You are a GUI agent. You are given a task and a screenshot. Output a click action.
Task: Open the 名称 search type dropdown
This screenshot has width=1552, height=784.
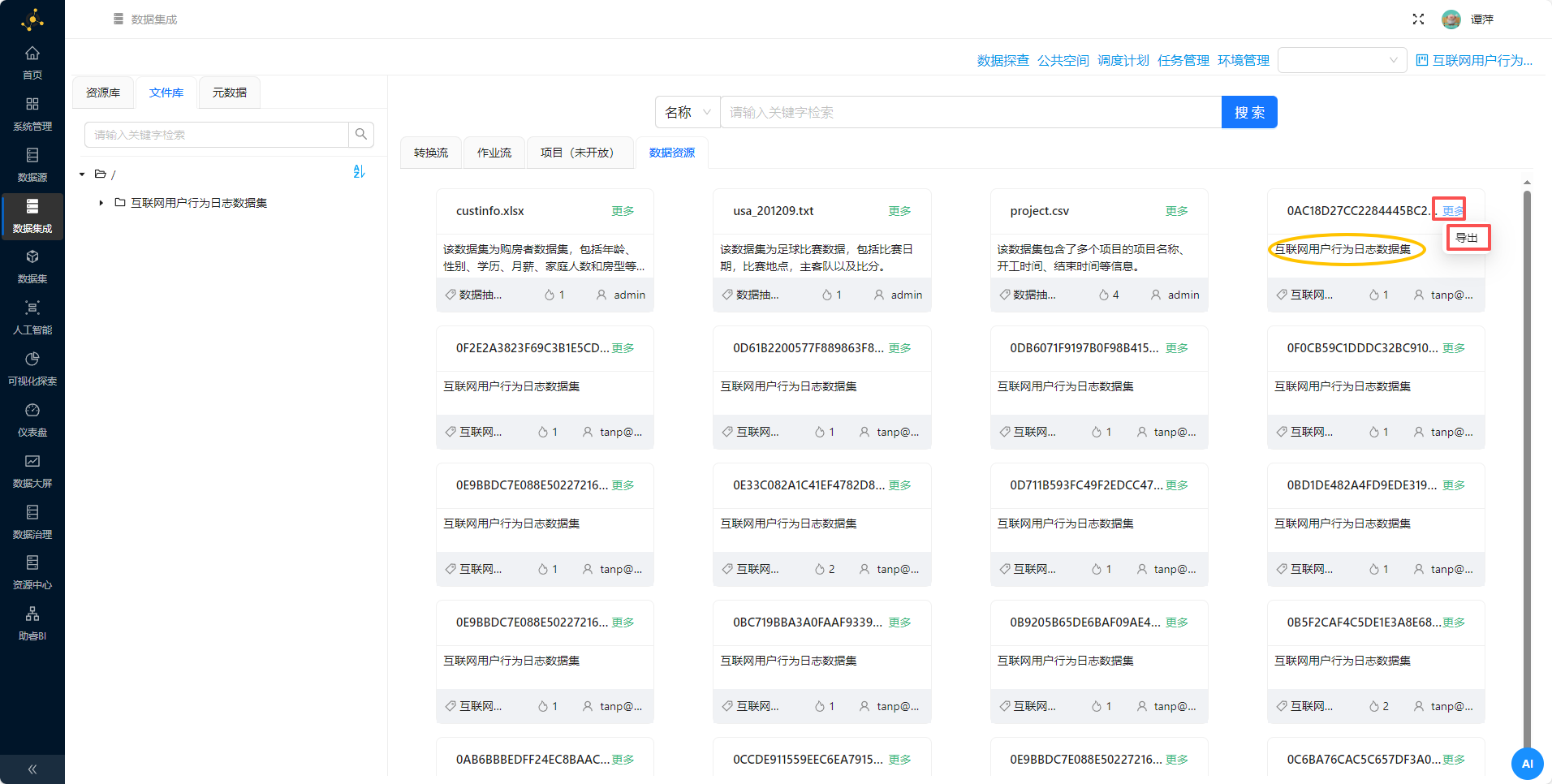tap(687, 112)
